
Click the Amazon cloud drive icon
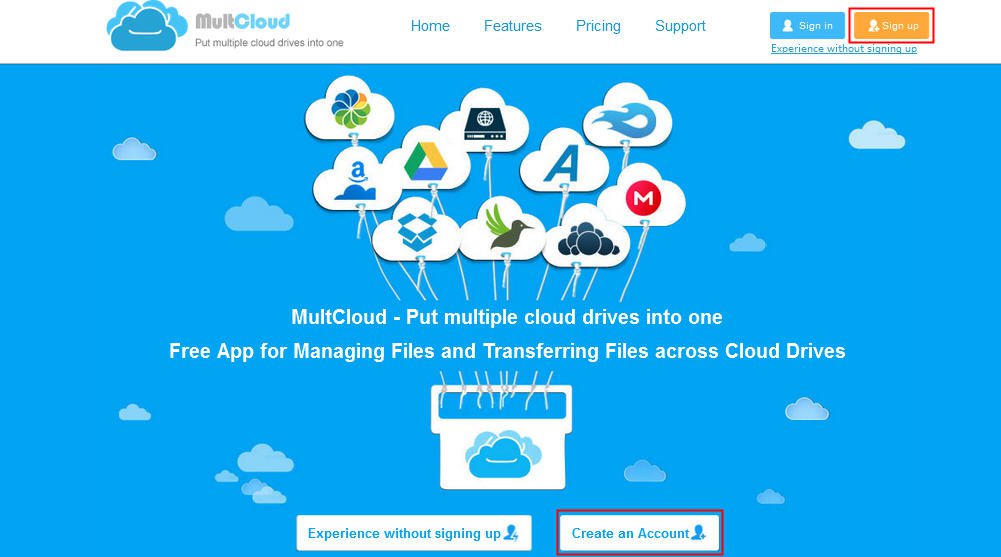coord(356,181)
